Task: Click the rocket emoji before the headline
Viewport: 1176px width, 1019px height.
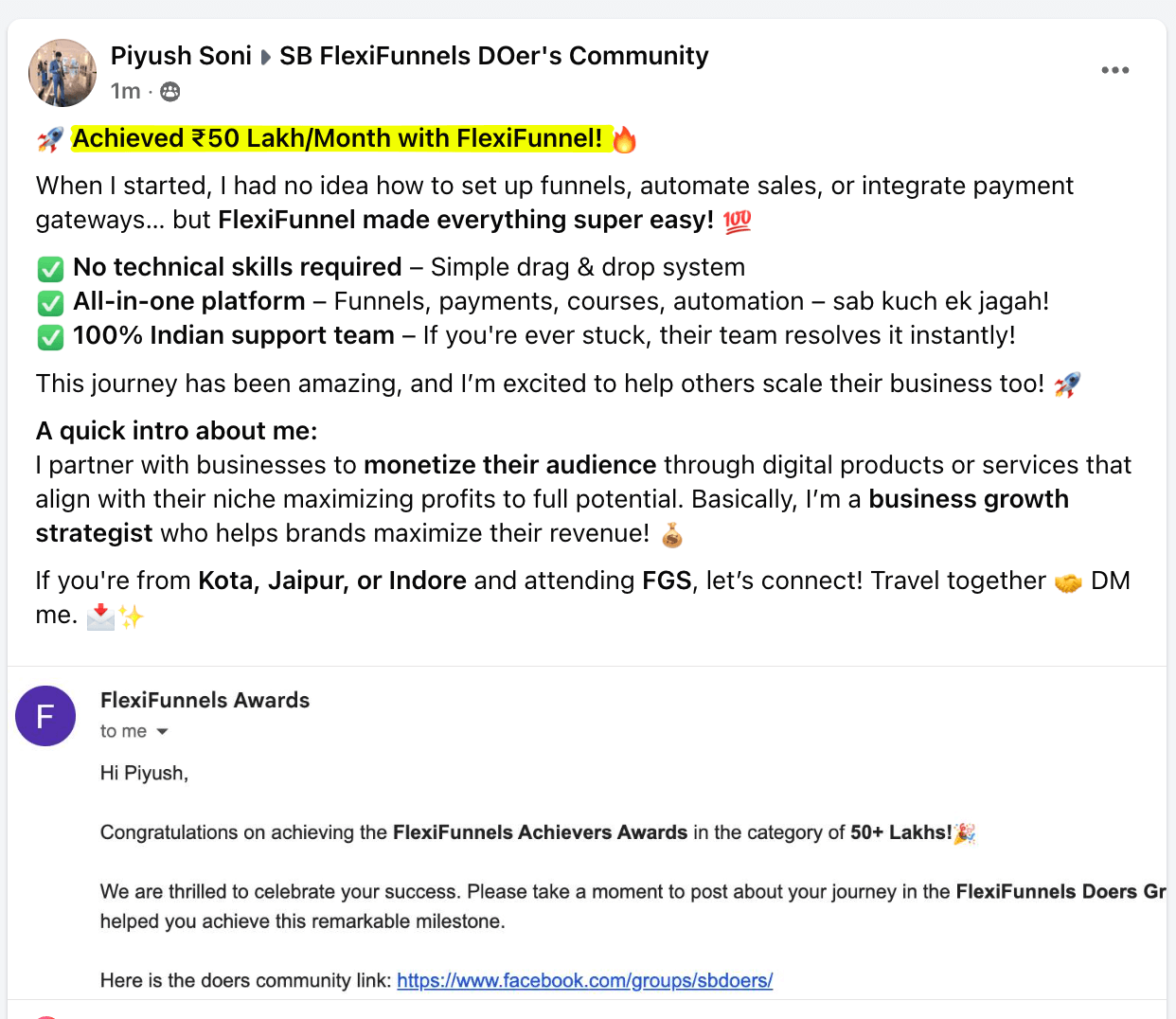Action: click(x=50, y=140)
